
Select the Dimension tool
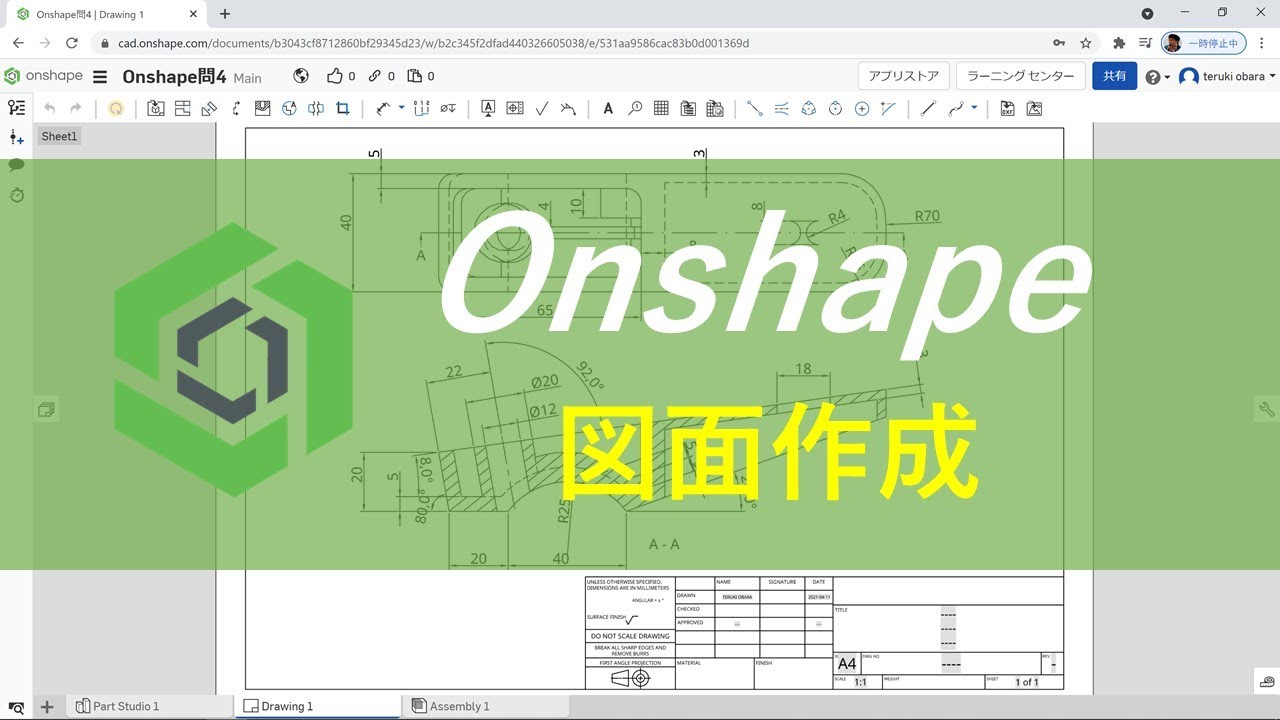384,108
